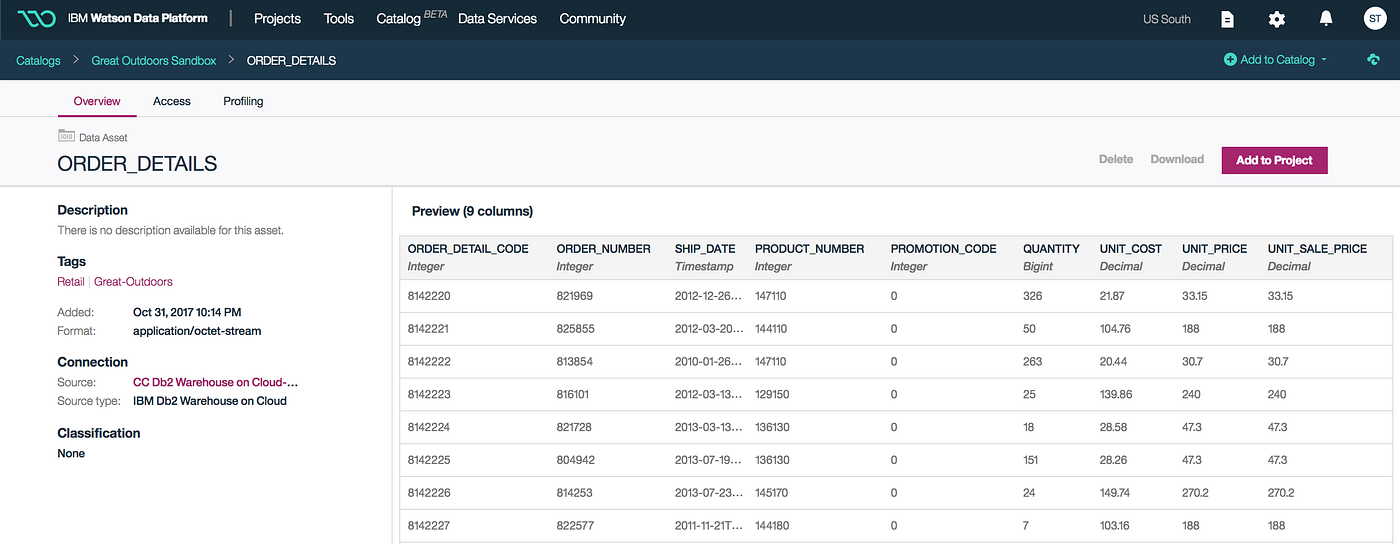
Task: Click the plus icon beside Add to Catalog
Action: point(1230,60)
